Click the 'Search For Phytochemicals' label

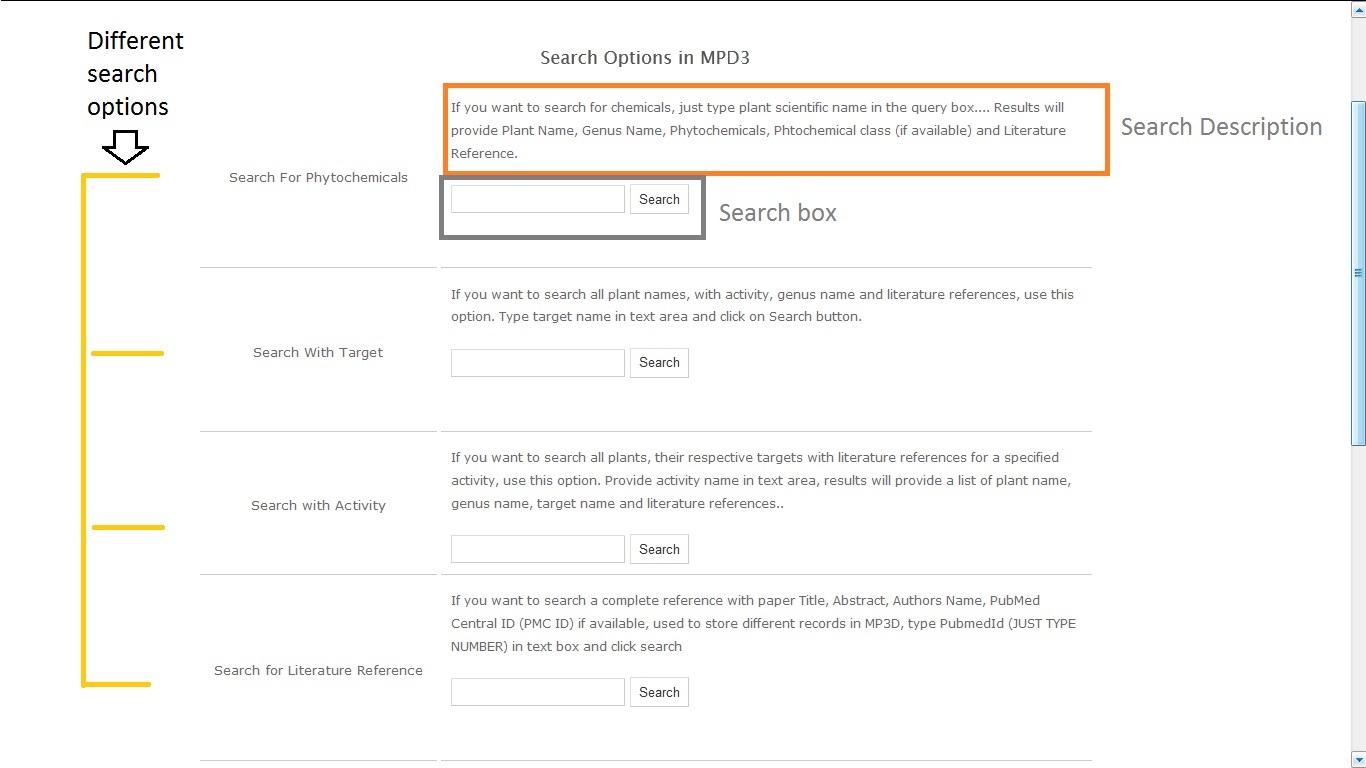[318, 178]
